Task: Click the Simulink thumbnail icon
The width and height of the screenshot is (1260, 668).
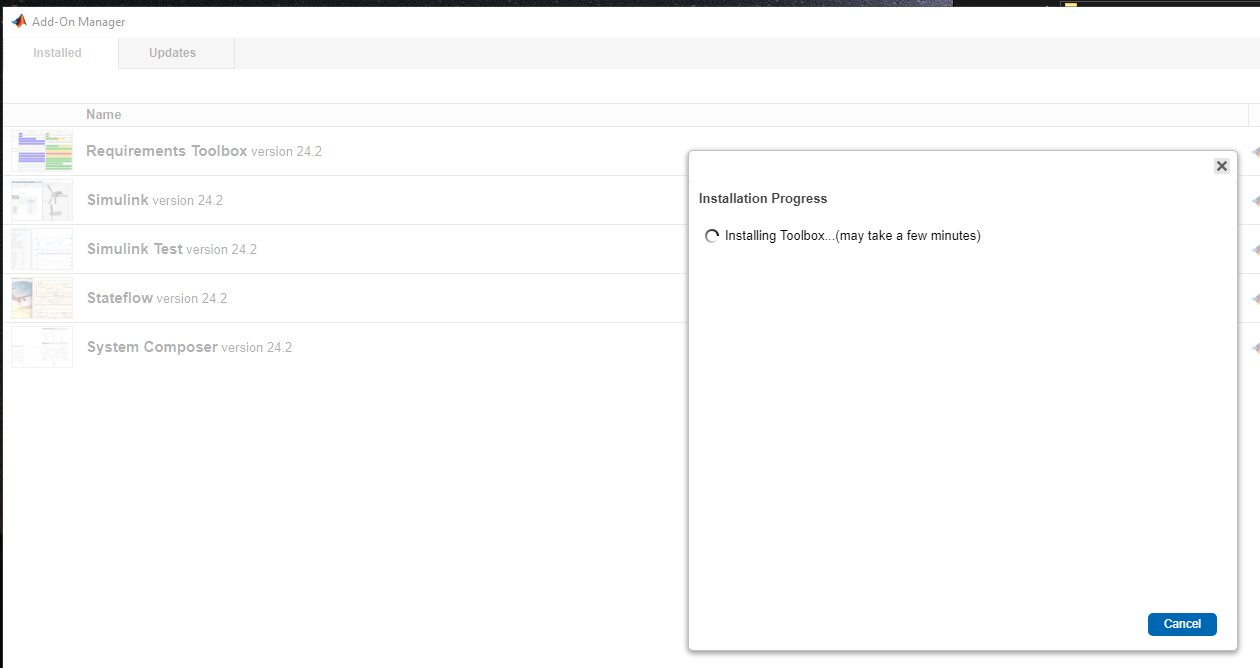Action: point(42,200)
